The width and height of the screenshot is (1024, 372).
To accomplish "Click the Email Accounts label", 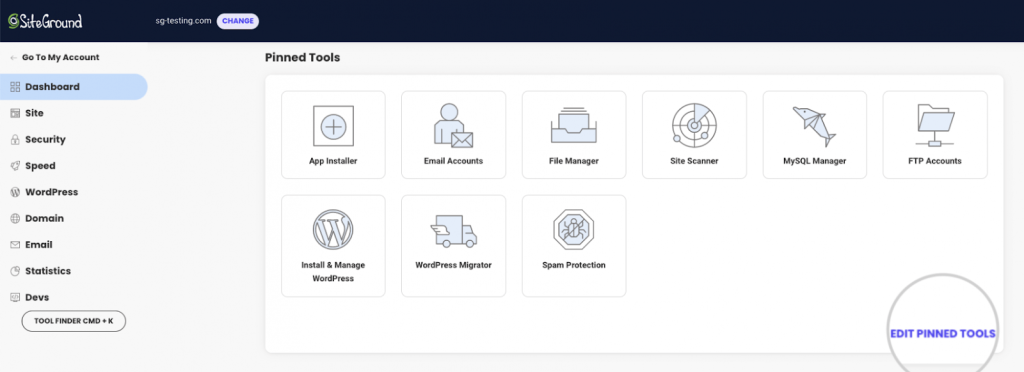I will coord(453,161).
